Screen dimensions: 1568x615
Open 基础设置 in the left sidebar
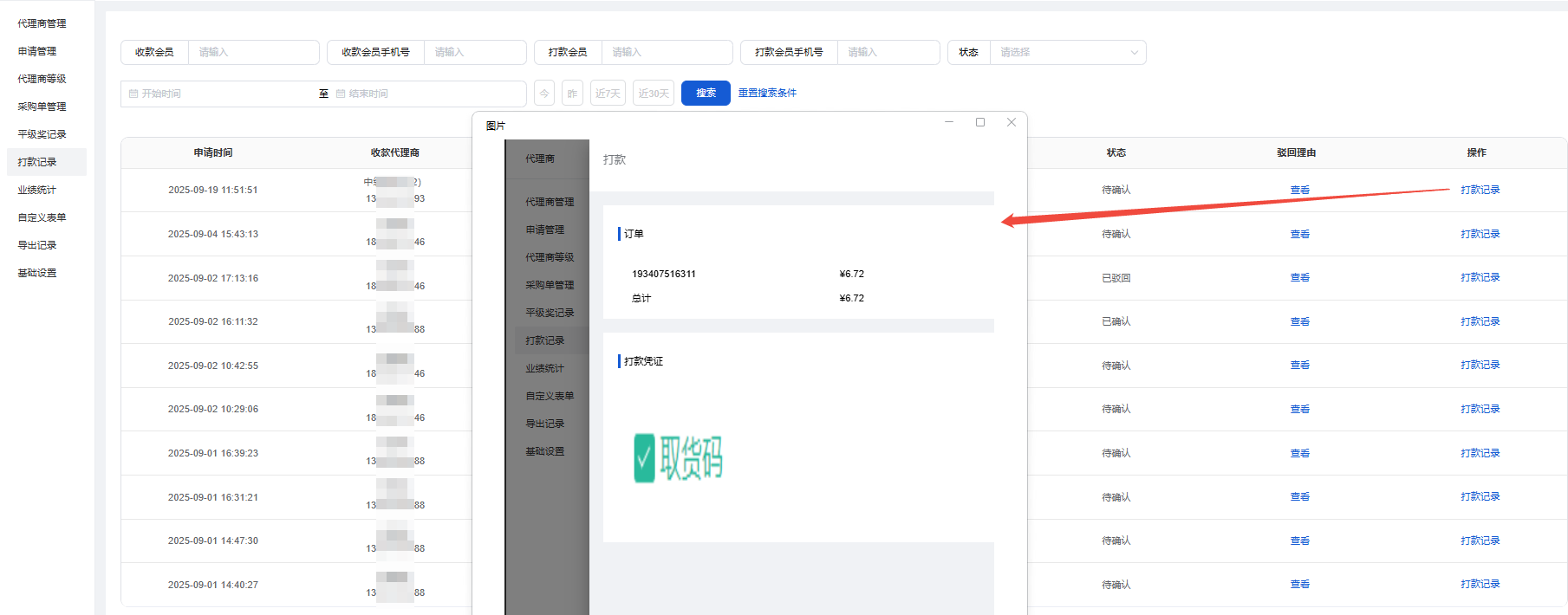tap(36, 273)
